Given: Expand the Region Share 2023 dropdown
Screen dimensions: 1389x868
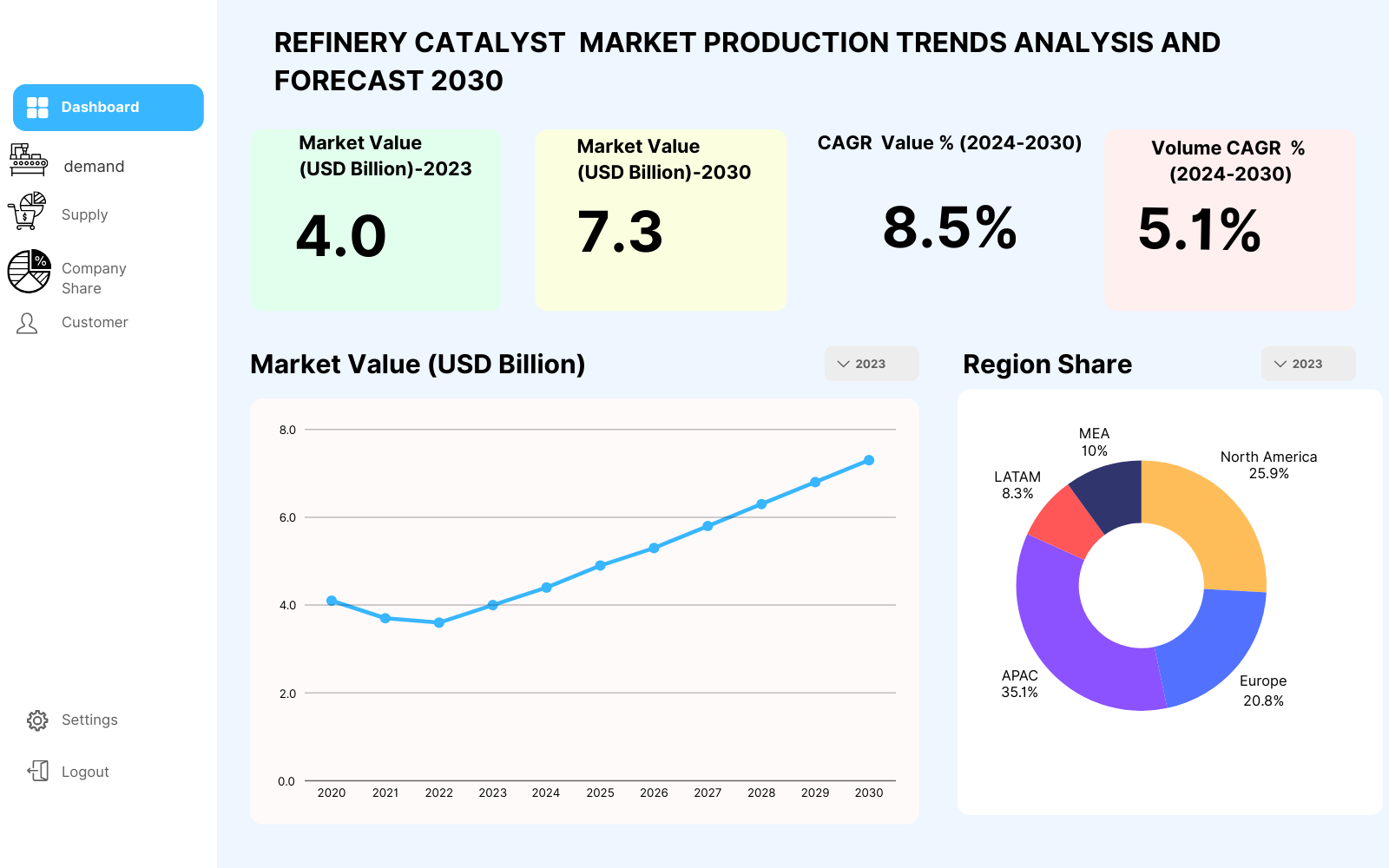Looking at the screenshot, I should click(x=1307, y=364).
